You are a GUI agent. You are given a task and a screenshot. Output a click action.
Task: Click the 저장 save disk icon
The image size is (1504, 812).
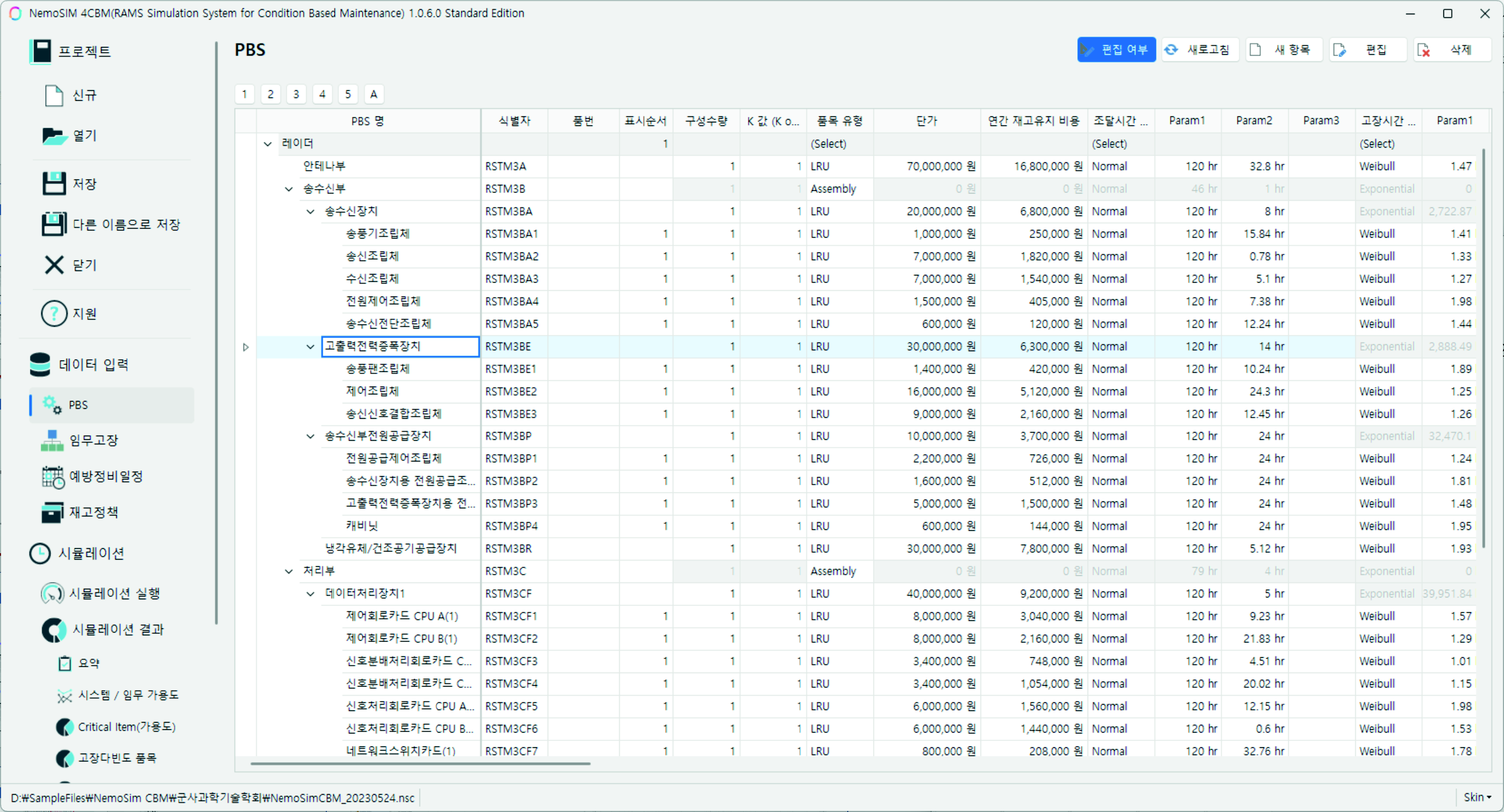(x=54, y=184)
